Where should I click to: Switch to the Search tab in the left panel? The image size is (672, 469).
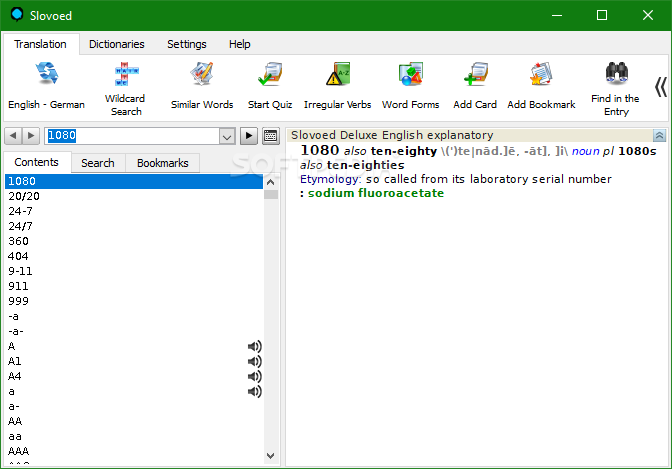point(98,163)
